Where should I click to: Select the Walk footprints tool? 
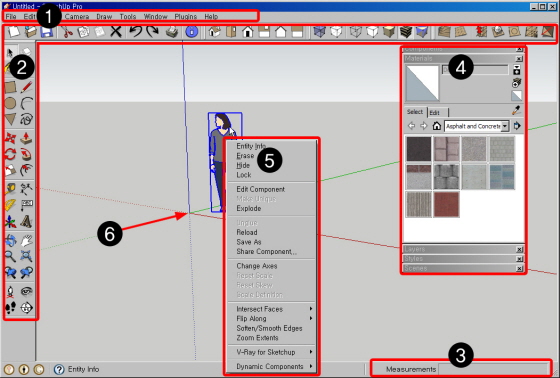(10, 308)
